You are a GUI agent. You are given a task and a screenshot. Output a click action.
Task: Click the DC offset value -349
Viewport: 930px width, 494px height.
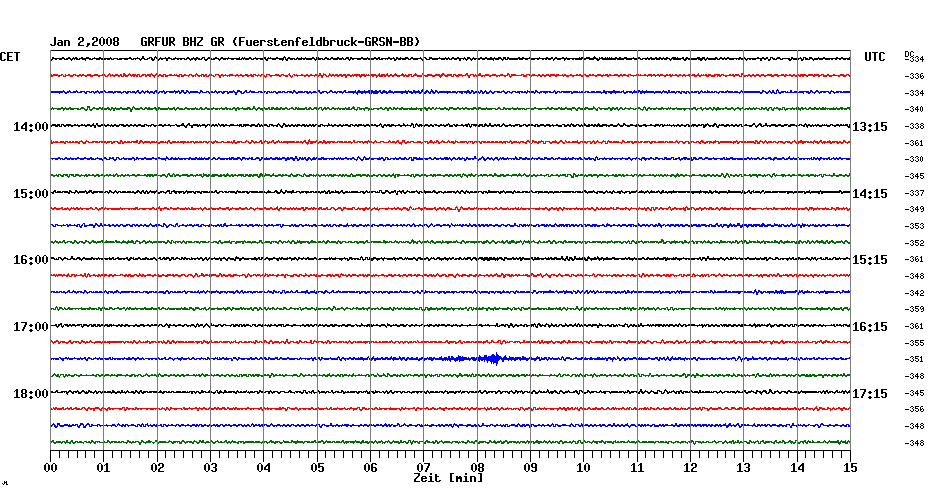(914, 209)
